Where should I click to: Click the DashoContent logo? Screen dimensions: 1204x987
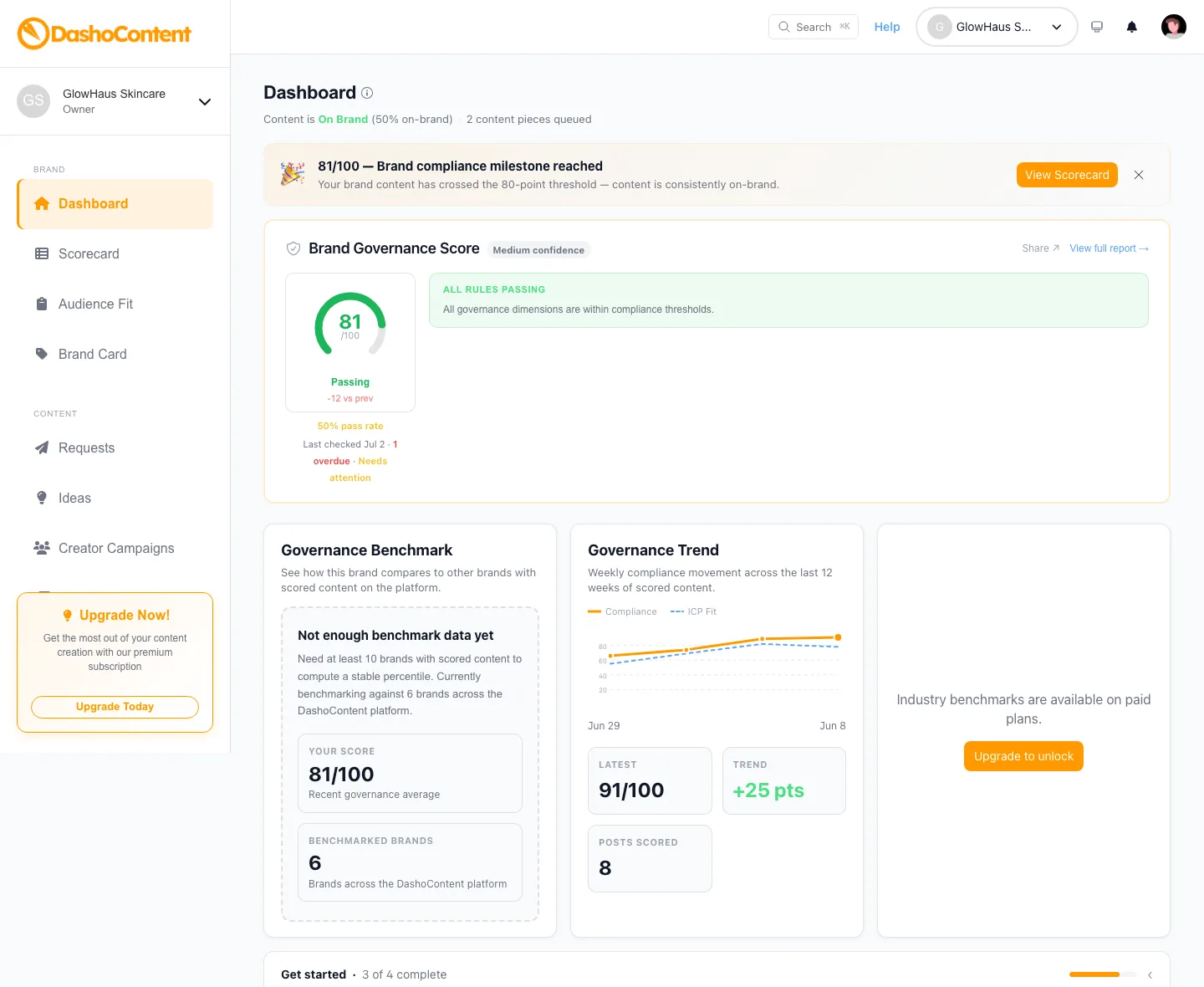click(x=105, y=33)
